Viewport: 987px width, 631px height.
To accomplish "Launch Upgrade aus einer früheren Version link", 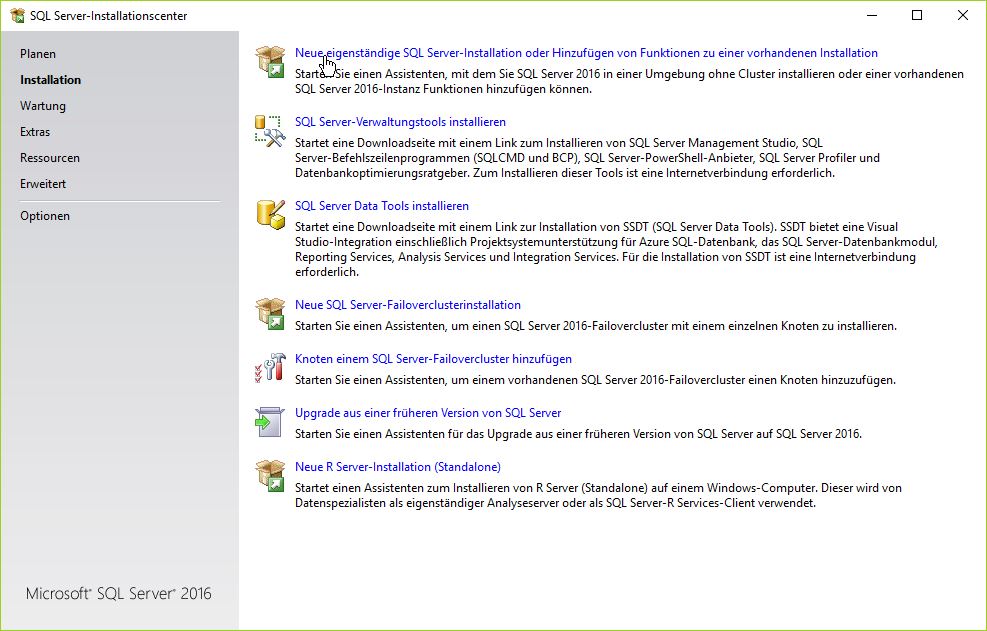I will click(428, 413).
